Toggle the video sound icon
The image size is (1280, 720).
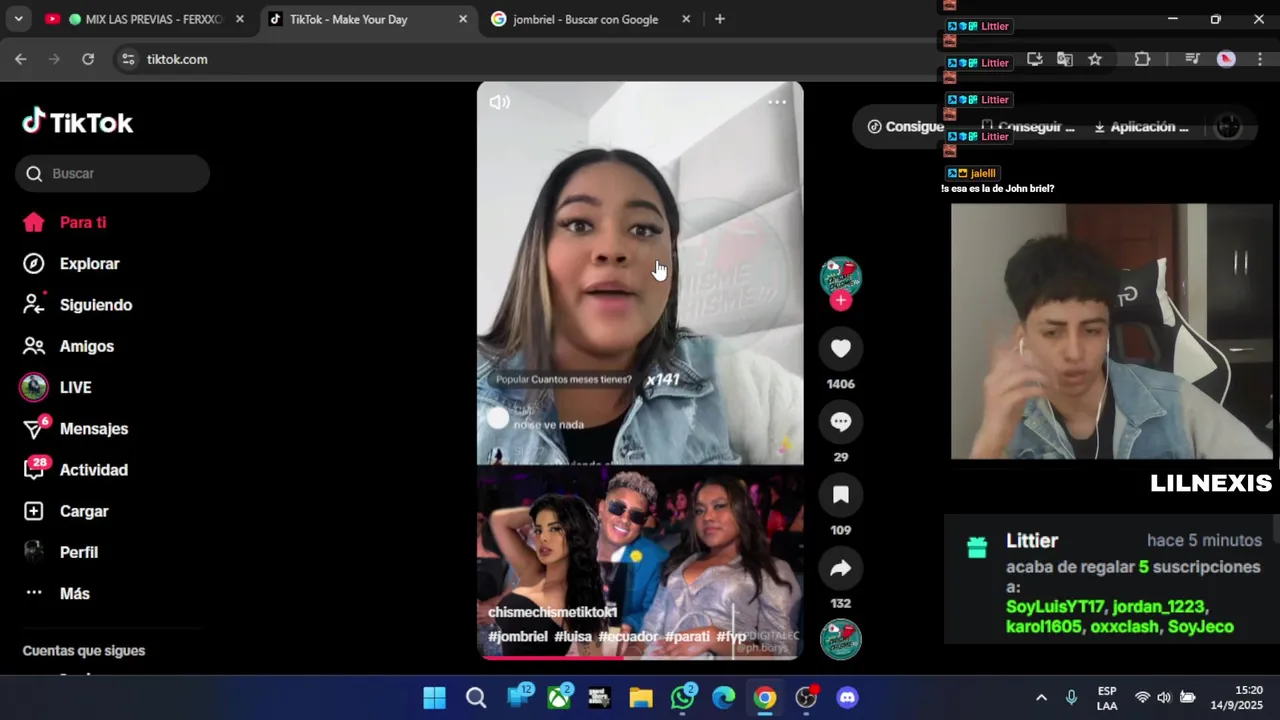(x=499, y=102)
